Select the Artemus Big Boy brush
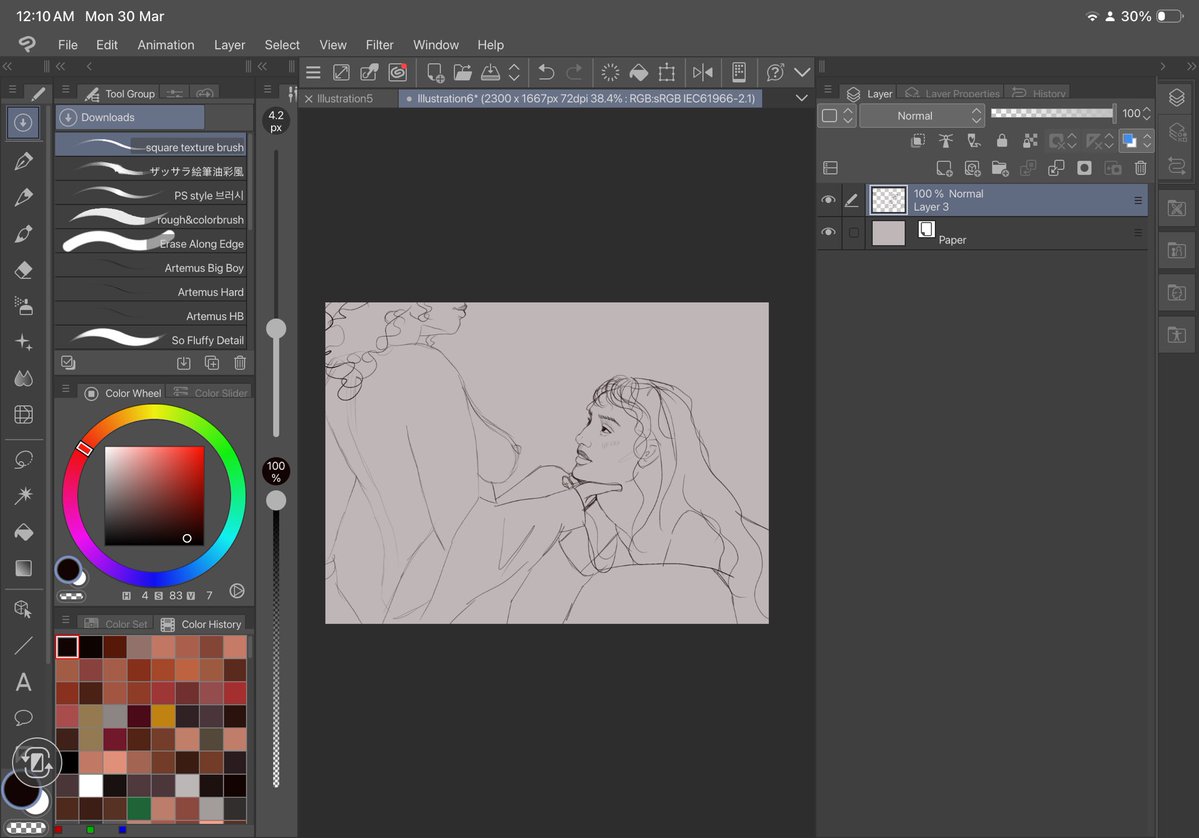This screenshot has height=838, width=1199. click(x=151, y=268)
